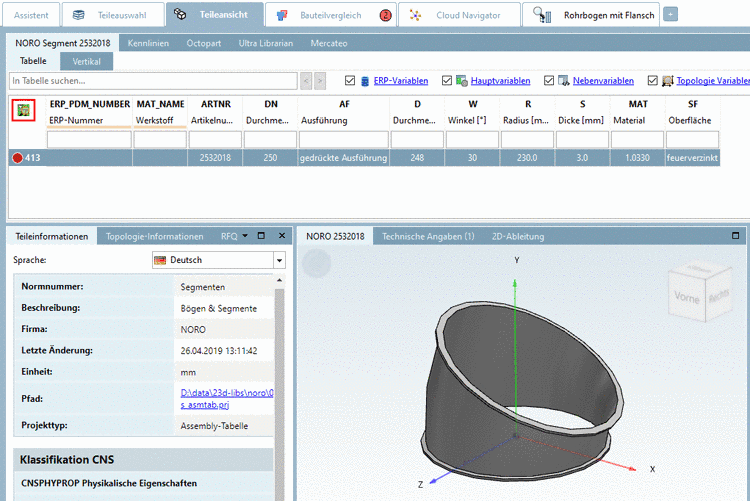The height and width of the screenshot is (501, 750).
Task: Open the Pfad project file link
Action: pos(227,399)
